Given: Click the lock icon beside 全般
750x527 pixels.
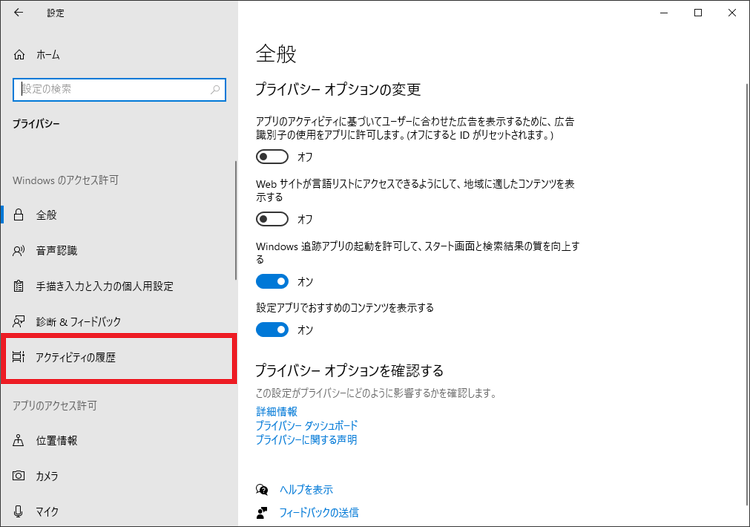Looking at the screenshot, I should coord(19,215).
